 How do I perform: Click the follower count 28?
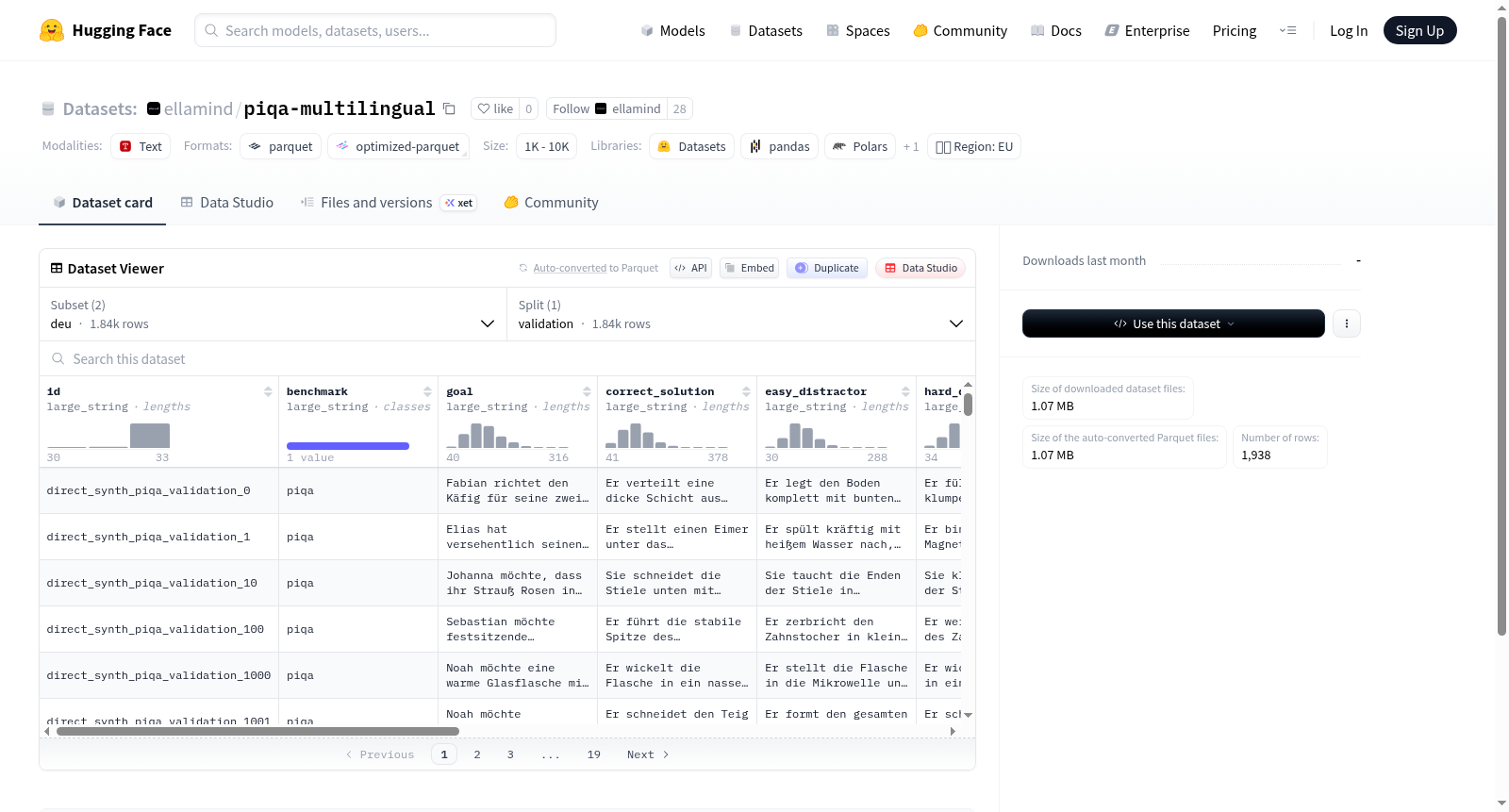(x=680, y=108)
